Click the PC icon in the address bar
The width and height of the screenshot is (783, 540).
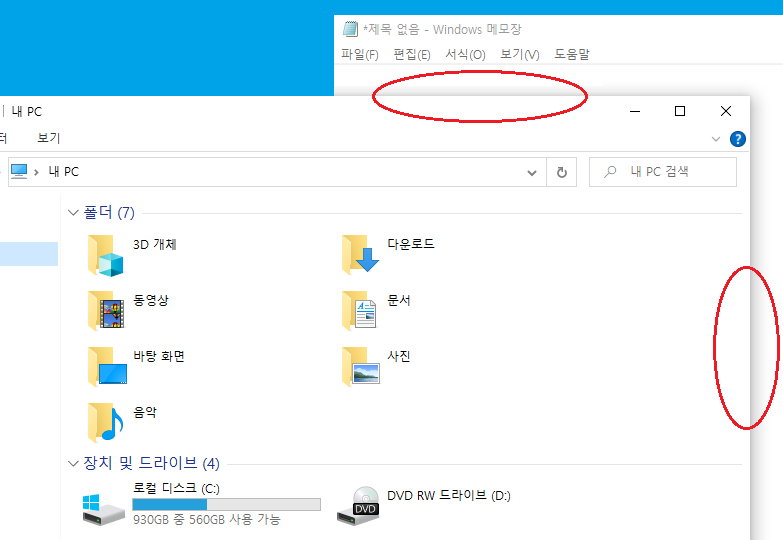19,171
